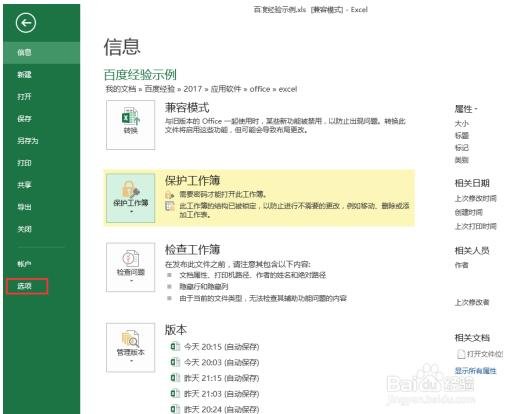The width and height of the screenshot is (514, 414).
Task: Expand the 属性 properties dropdown
Action: (466, 109)
